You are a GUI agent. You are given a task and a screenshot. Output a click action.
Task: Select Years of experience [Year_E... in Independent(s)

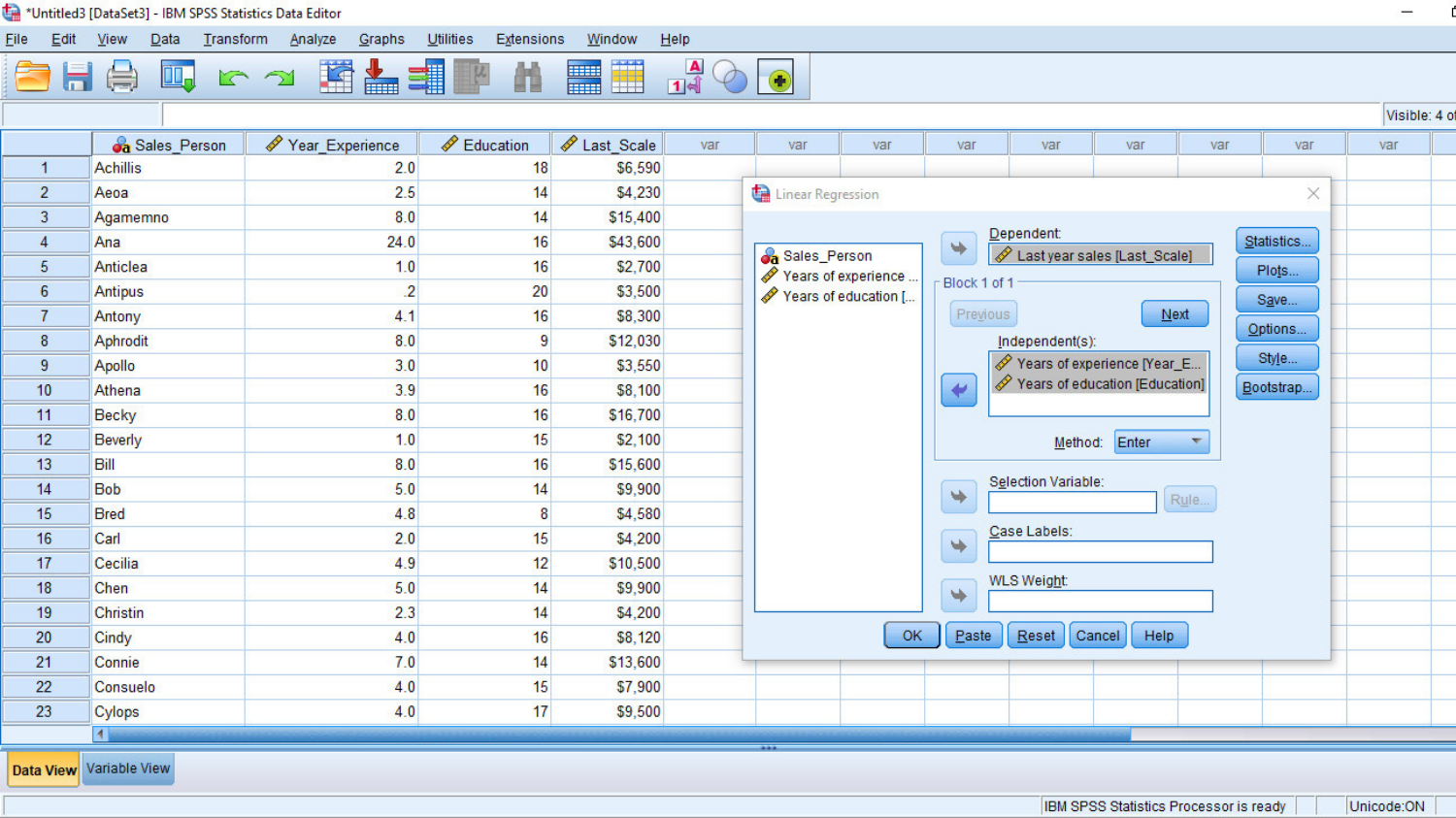1100,364
